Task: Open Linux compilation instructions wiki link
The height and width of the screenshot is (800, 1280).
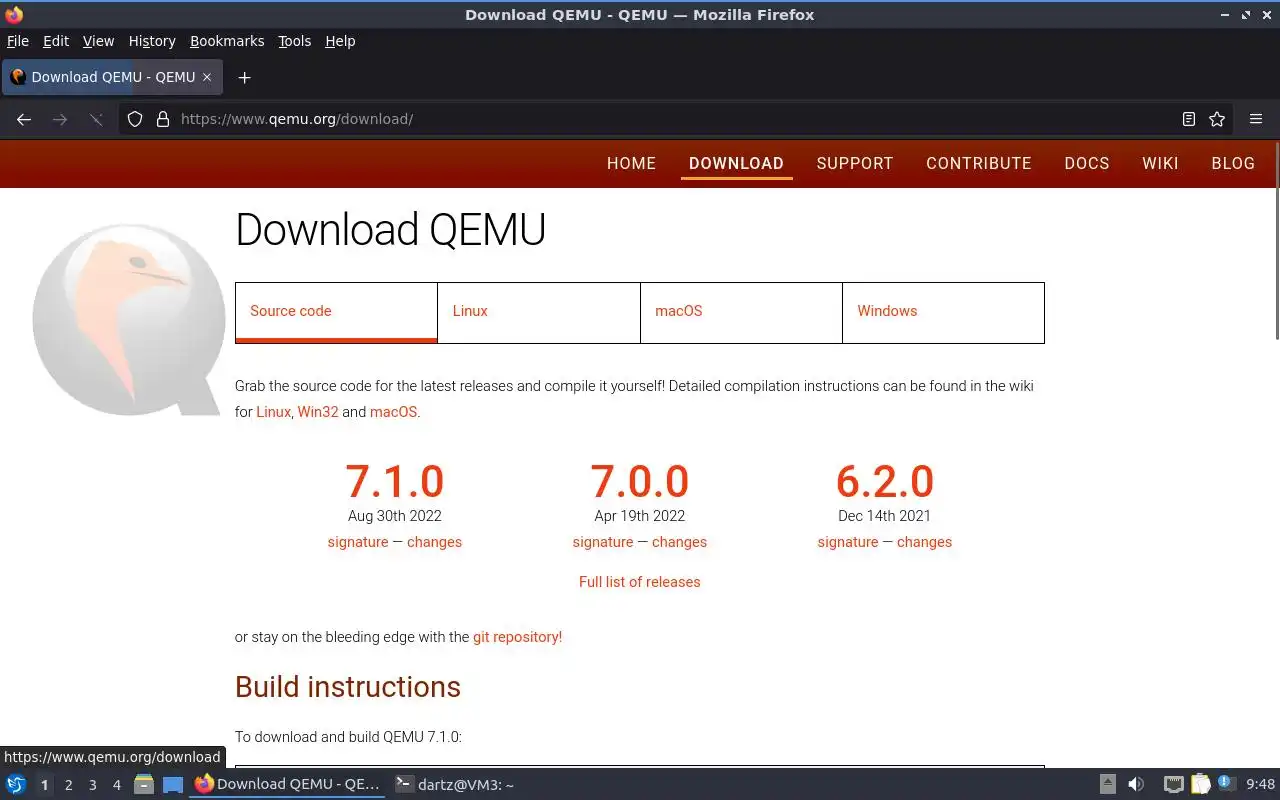Action: click(273, 411)
